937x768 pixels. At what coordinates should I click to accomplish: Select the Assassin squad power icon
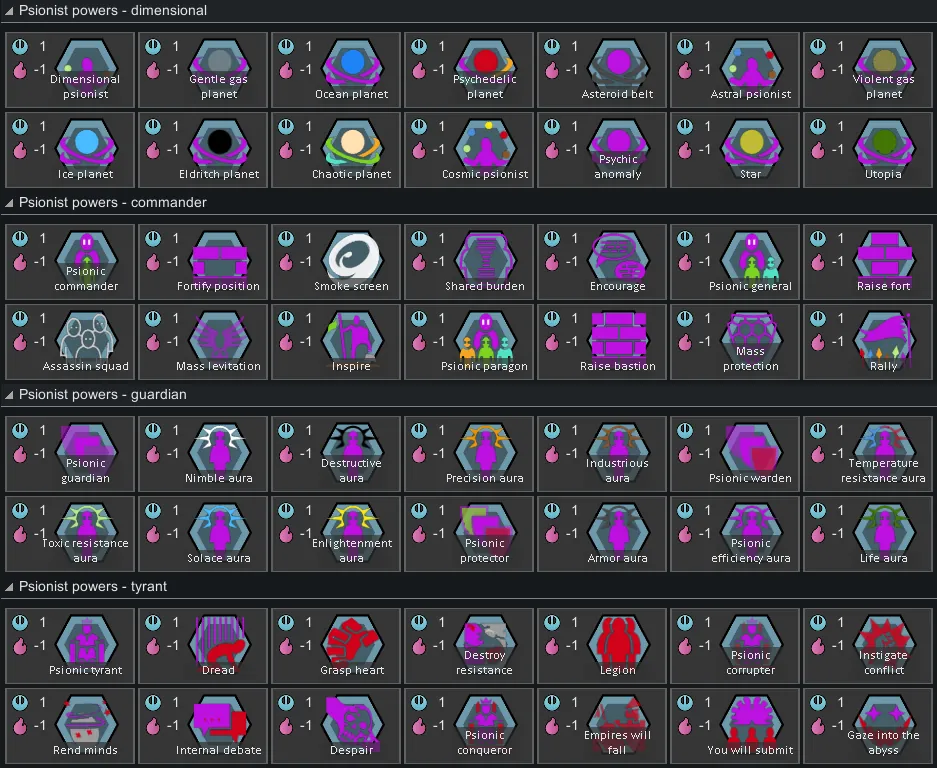86,335
